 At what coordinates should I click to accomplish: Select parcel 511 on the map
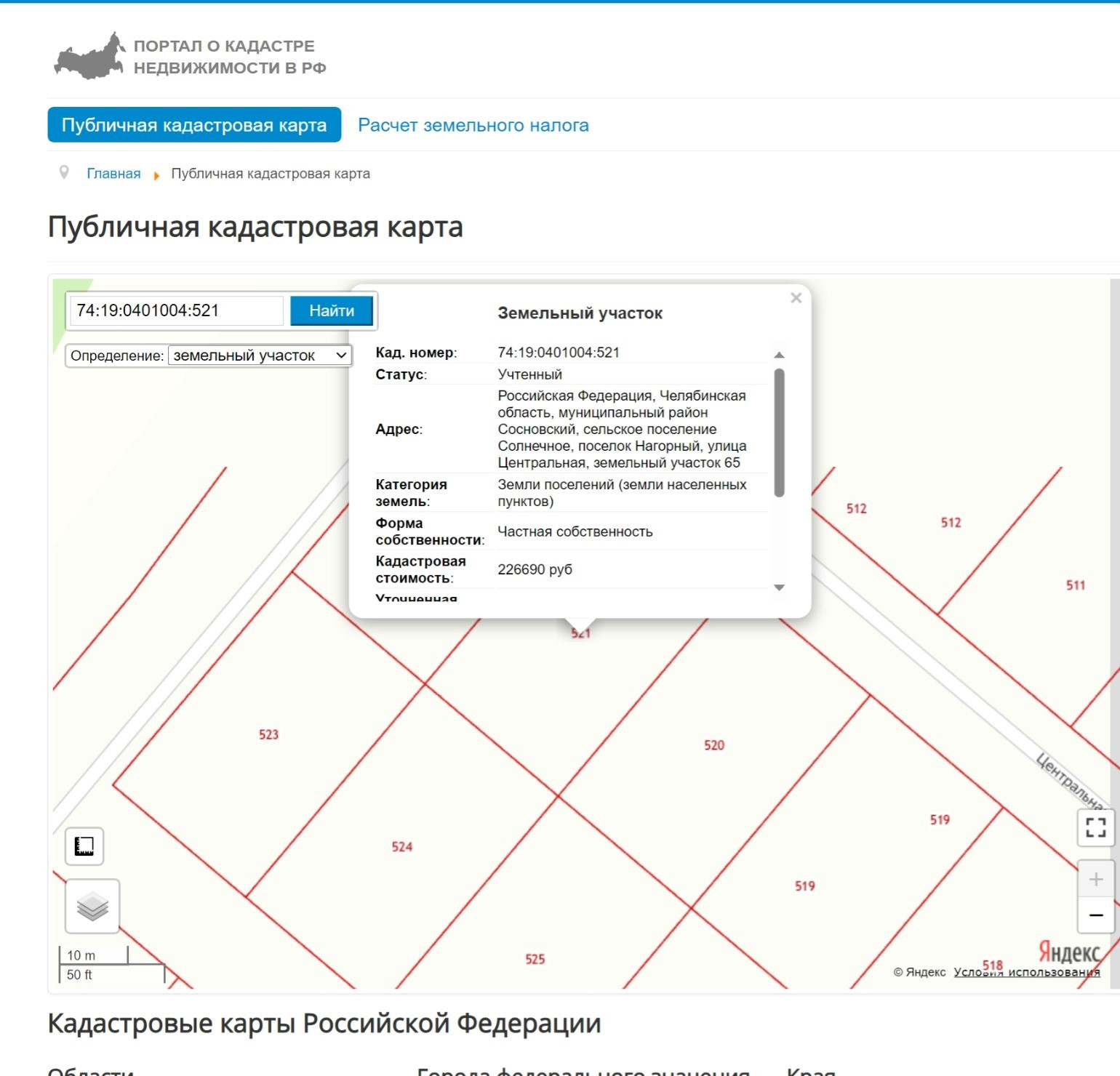coord(1076,585)
